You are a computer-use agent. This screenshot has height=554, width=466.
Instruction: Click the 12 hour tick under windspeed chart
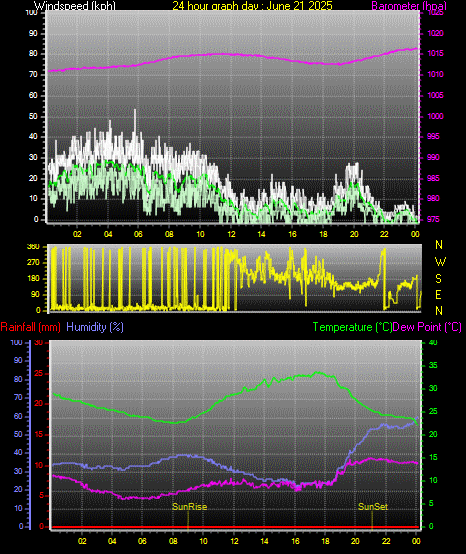coord(231,234)
